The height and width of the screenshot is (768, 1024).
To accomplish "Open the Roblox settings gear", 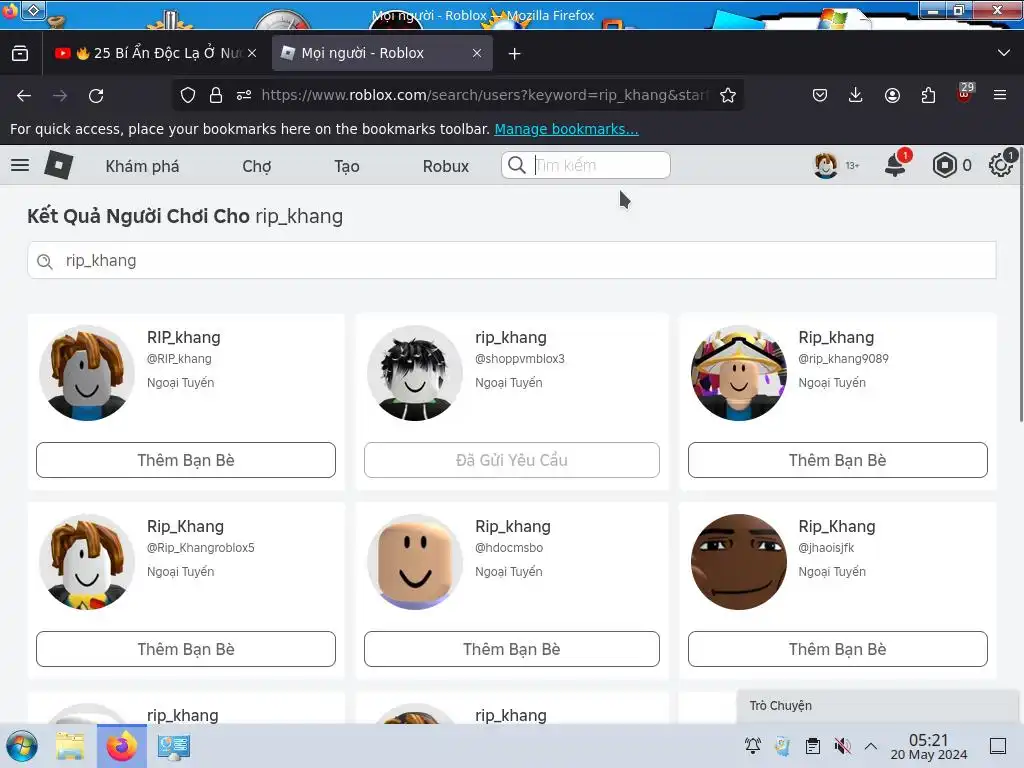I will (x=1000, y=165).
